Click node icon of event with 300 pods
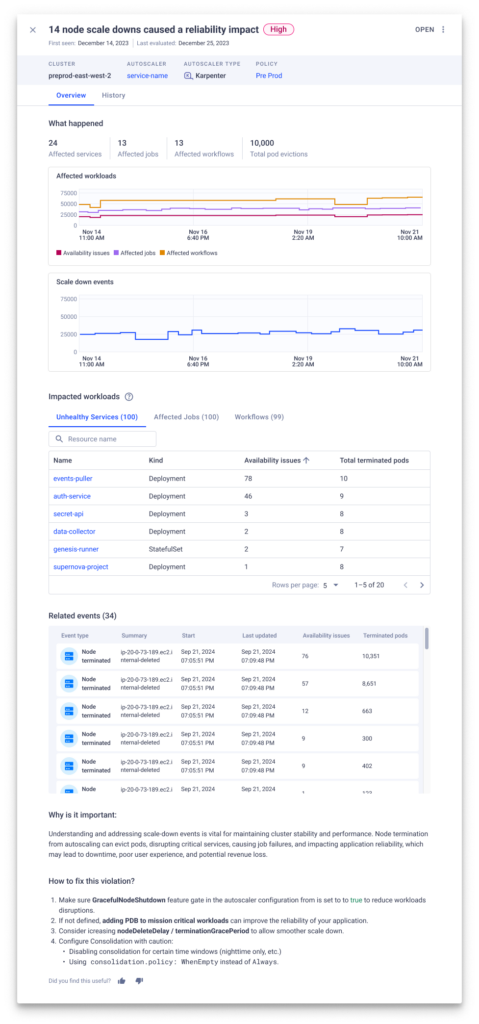The width and height of the screenshot is (479, 1024). point(69,738)
